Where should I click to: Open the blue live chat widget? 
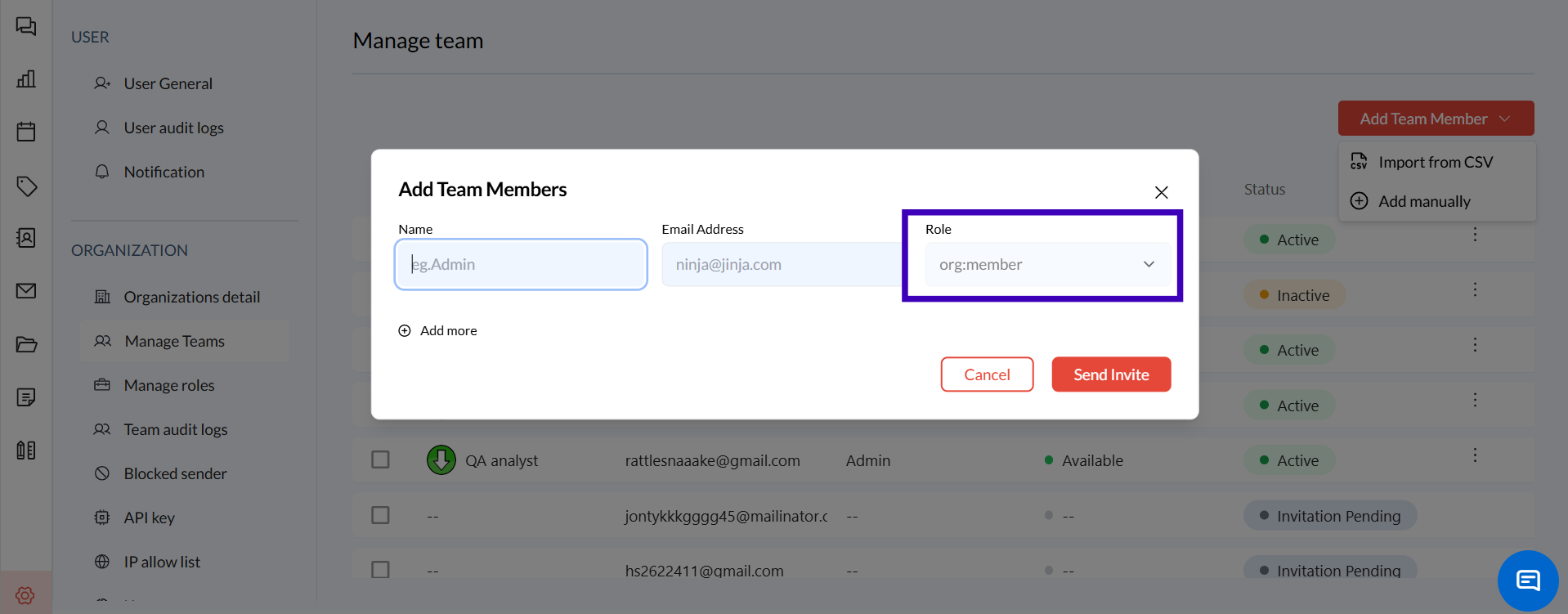pos(1527,580)
